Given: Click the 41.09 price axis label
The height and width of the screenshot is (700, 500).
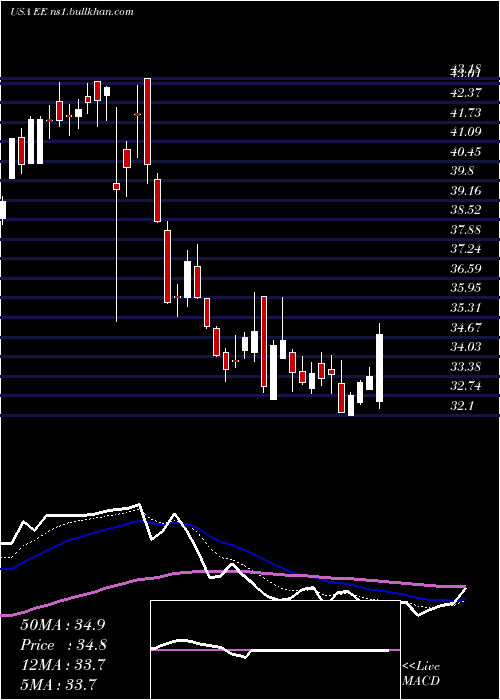Looking at the screenshot, I should 466,132.
